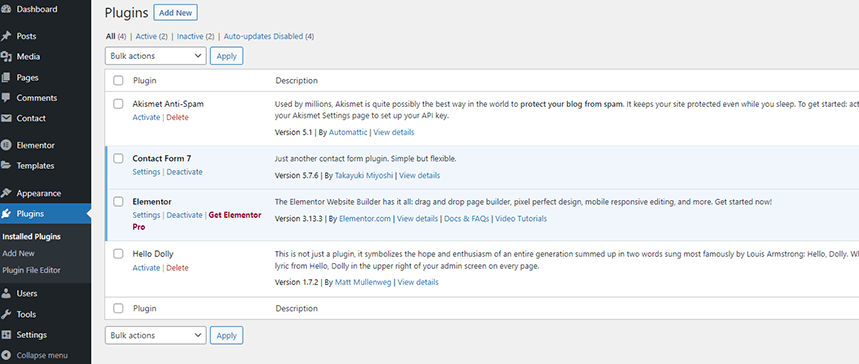Click Get Elementor Pro link
Viewport: 859px width, 364px height.
(197, 221)
